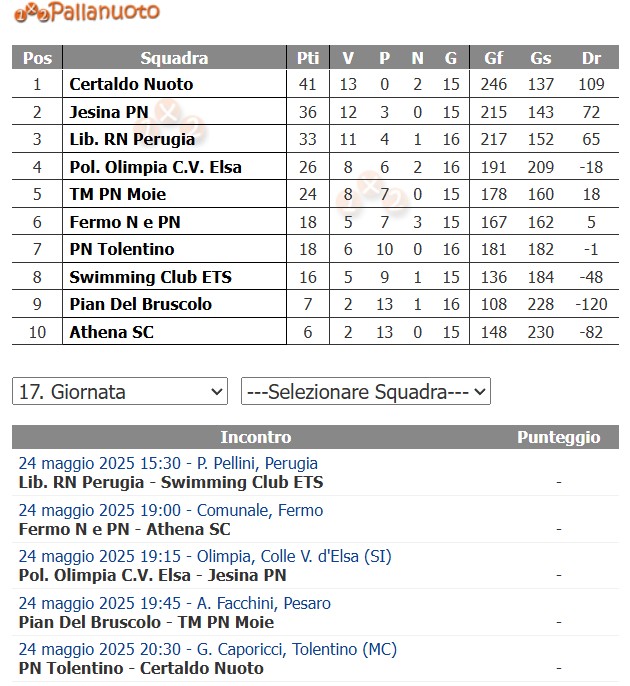Image resolution: width=630 pixels, height=686 pixels.
Task: Select Jesina PN in the standings table
Action: click(x=109, y=112)
